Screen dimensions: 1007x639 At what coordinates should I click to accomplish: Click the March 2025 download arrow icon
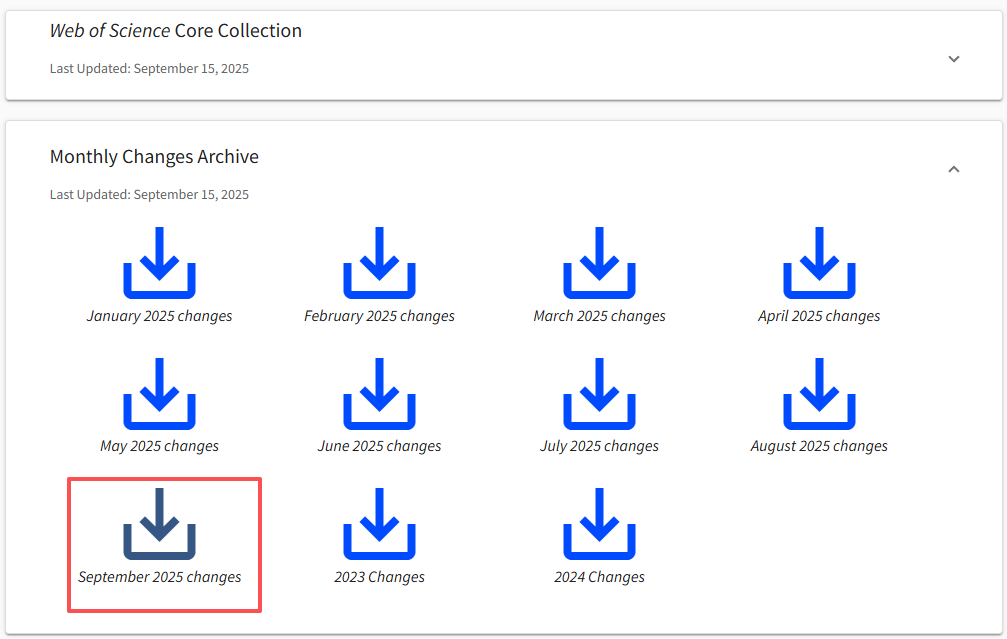coord(599,263)
